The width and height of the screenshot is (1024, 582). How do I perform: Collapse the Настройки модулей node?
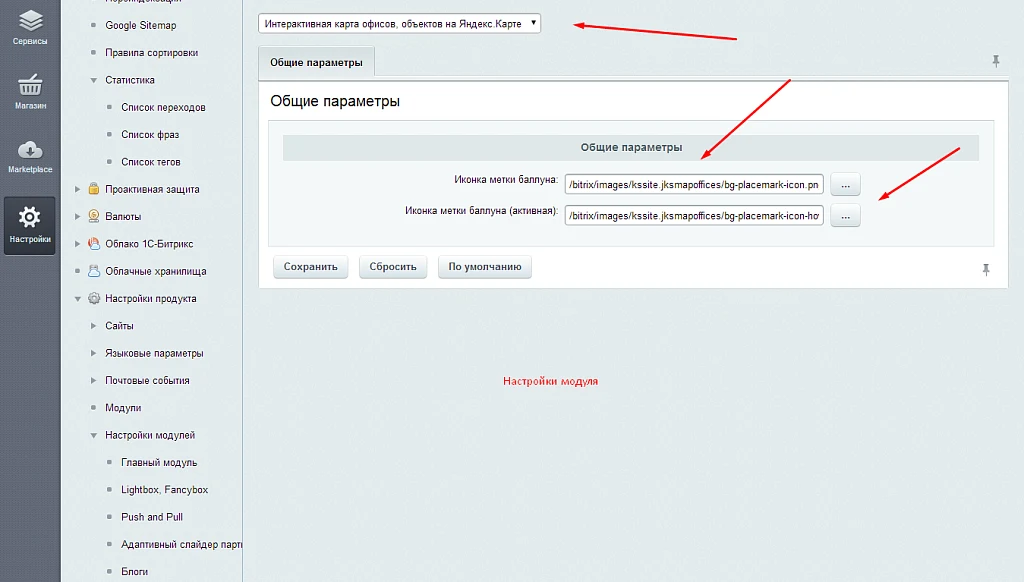(x=93, y=435)
